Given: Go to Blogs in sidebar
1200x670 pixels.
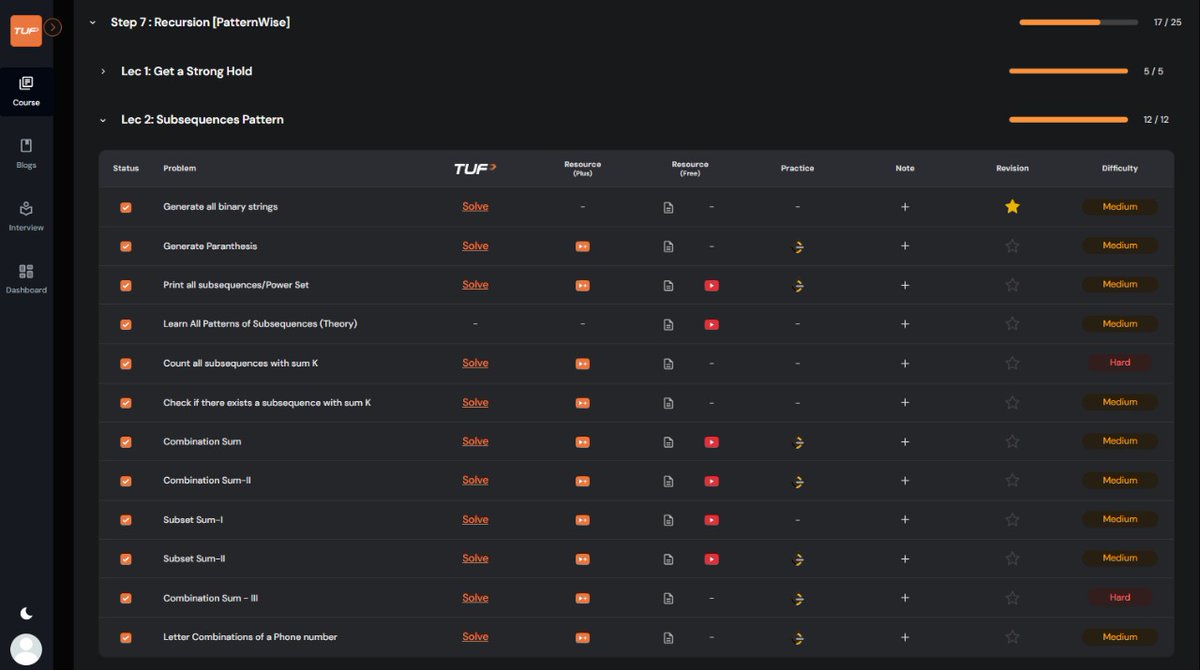Looking at the screenshot, I should (x=26, y=153).
